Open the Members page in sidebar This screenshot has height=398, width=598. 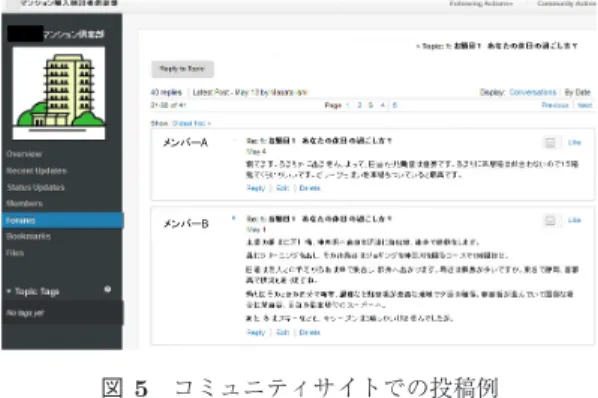tap(24, 204)
